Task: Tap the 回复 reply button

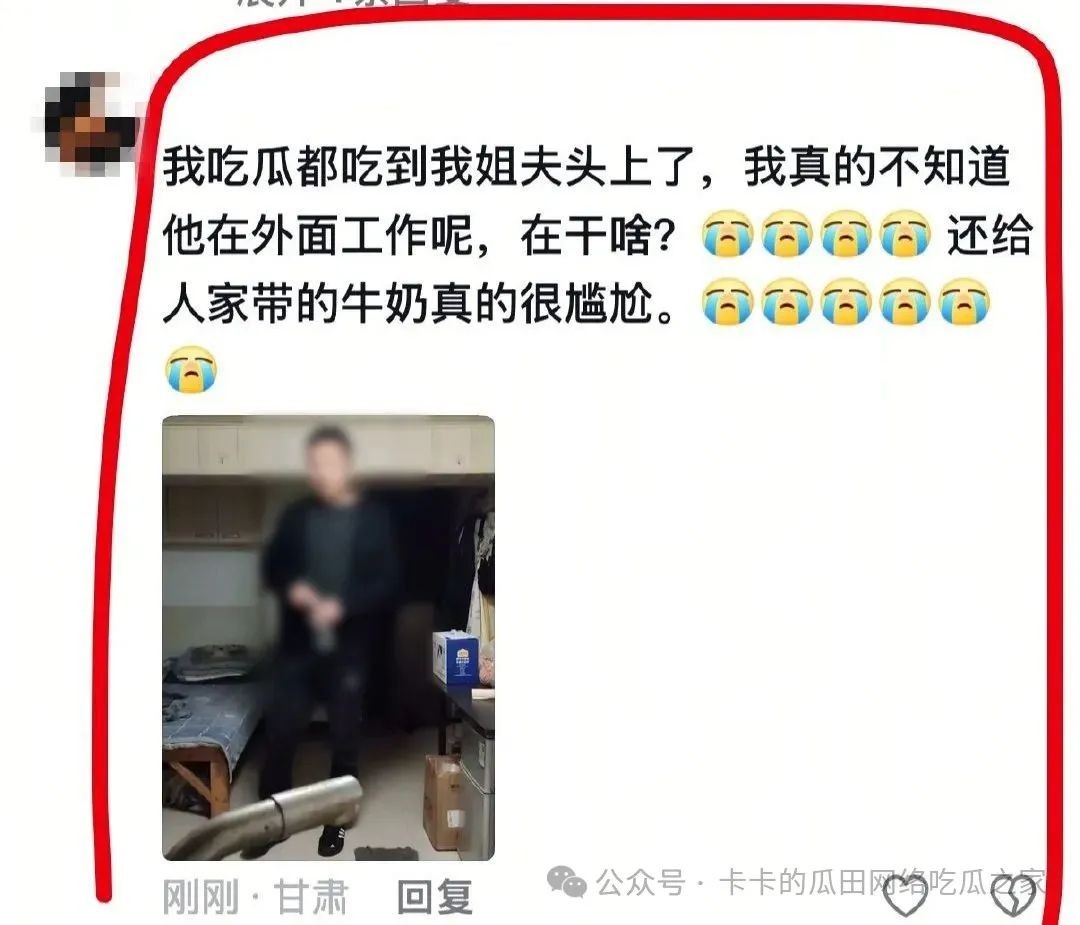Action: 435,897
